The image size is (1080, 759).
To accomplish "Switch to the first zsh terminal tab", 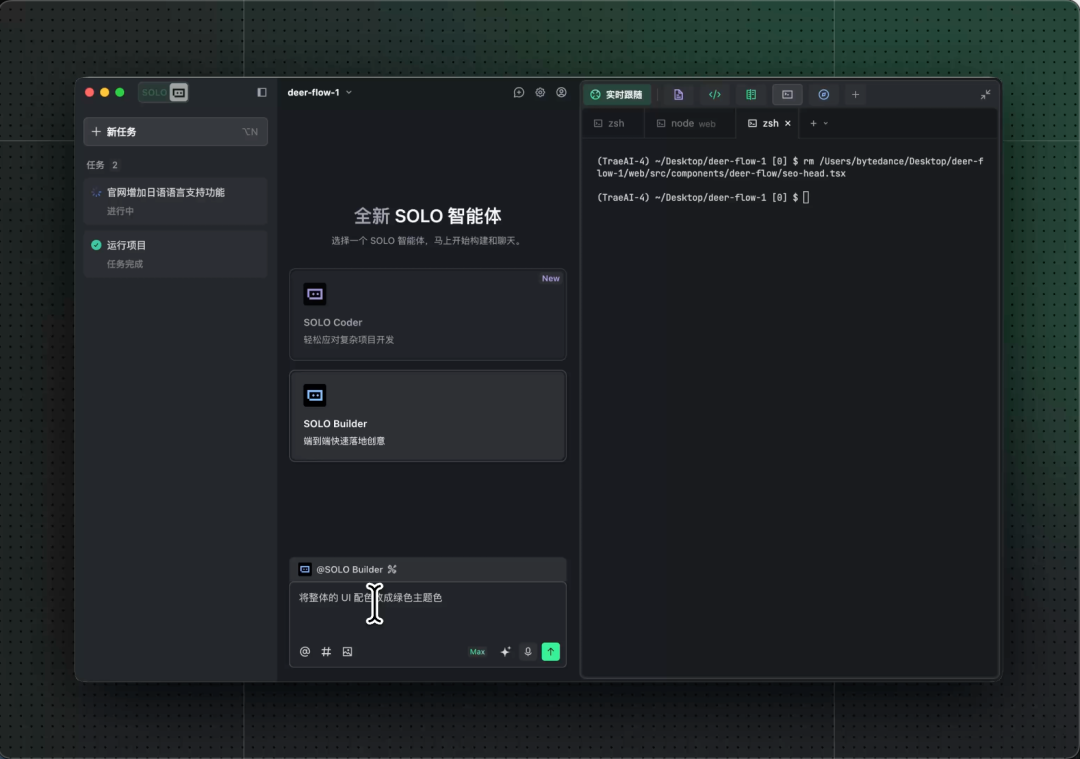I will click(610, 123).
